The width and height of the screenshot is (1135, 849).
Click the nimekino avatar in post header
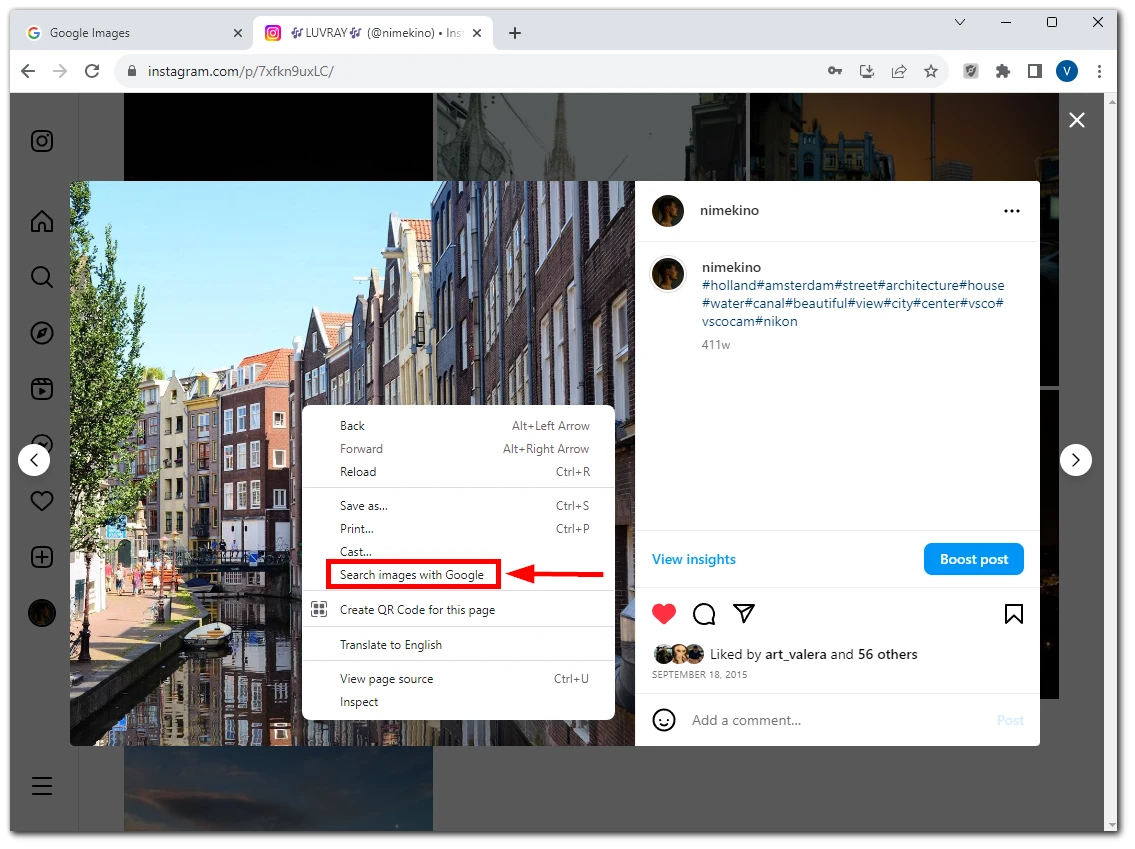tap(667, 211)
